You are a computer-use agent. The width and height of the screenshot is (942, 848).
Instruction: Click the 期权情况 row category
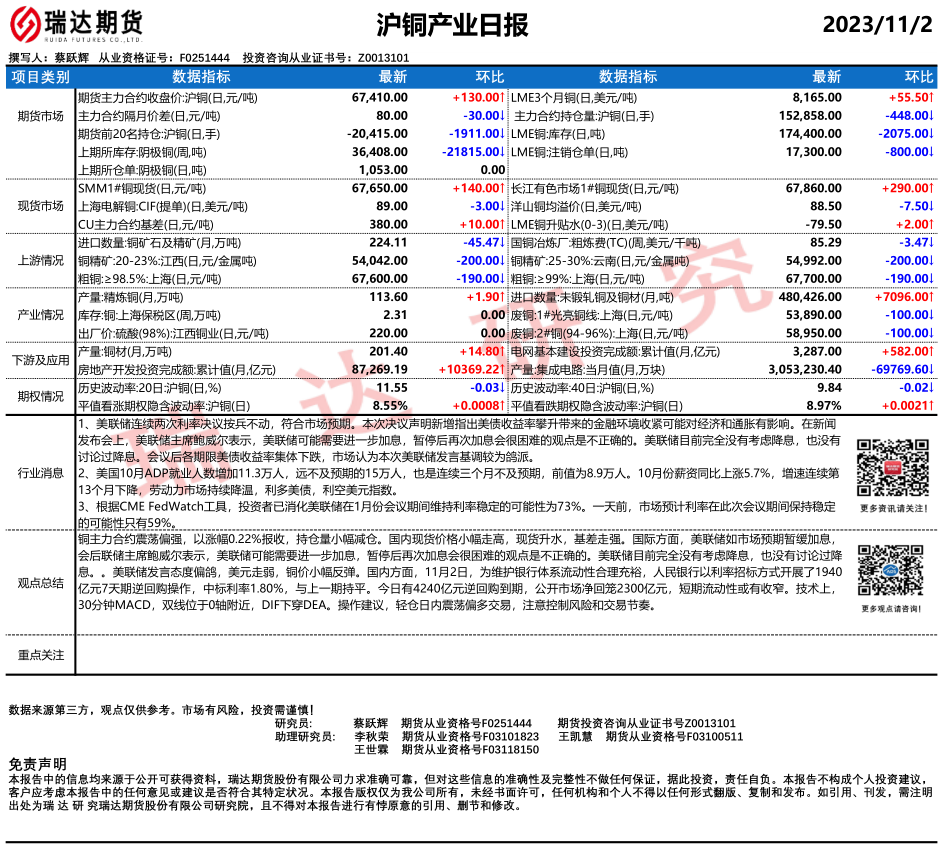click(x=41, y=396)
